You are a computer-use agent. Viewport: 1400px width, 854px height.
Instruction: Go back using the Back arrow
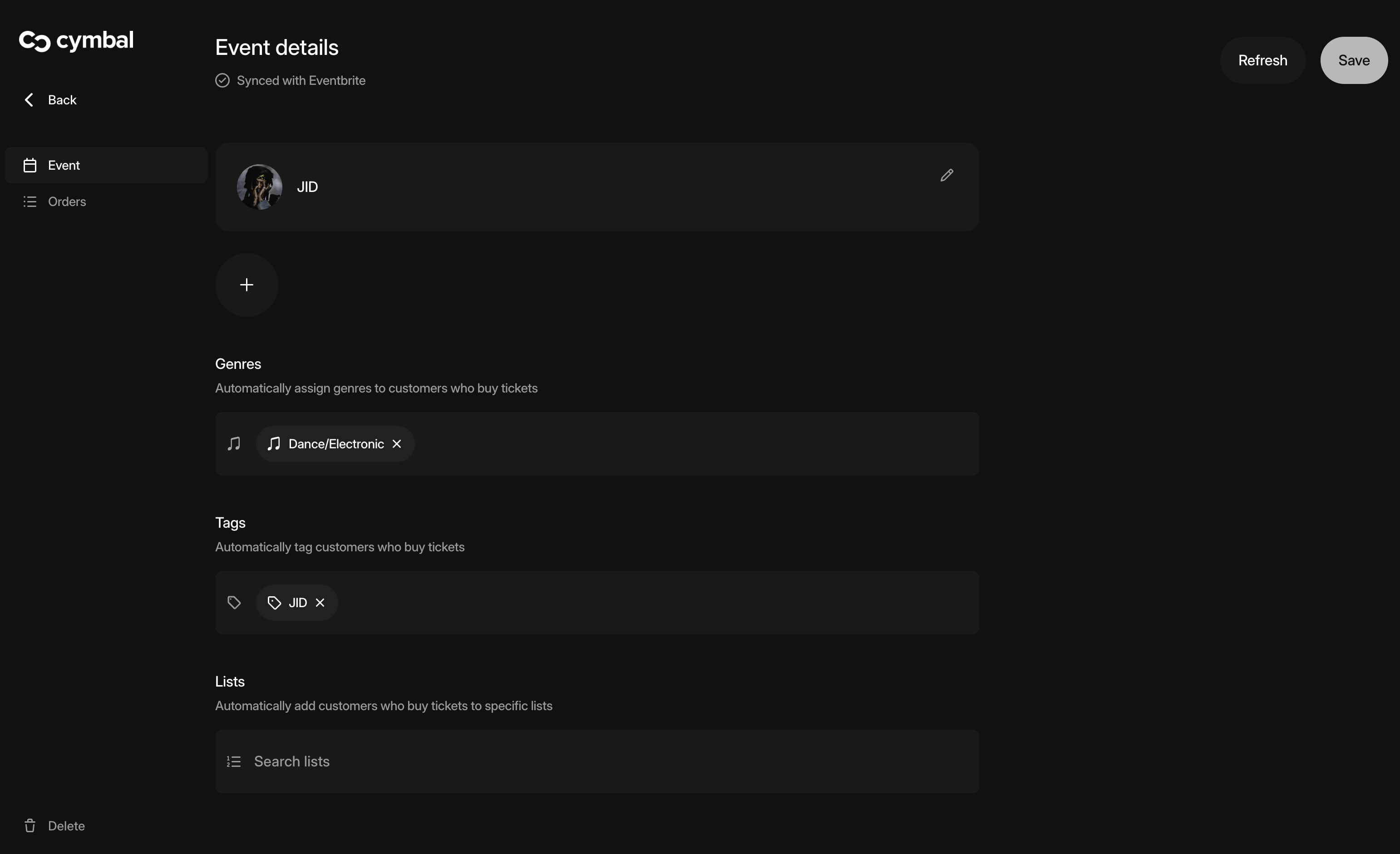click(x=29, y=100)
